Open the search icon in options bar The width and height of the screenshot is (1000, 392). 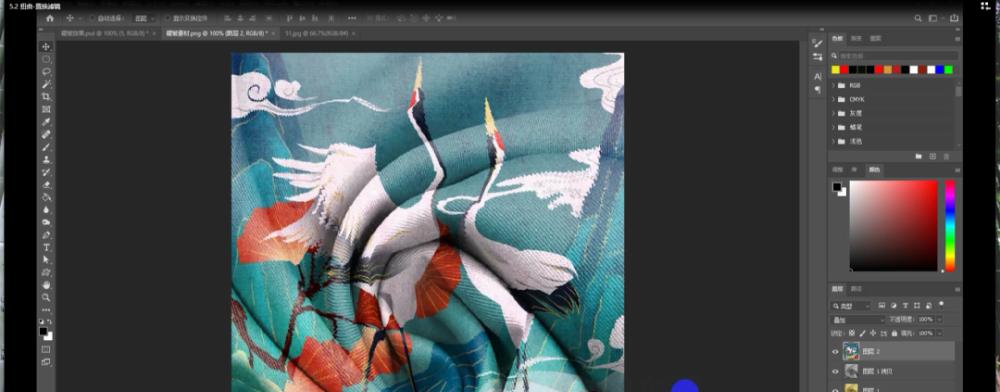click(x=918, y=18)
